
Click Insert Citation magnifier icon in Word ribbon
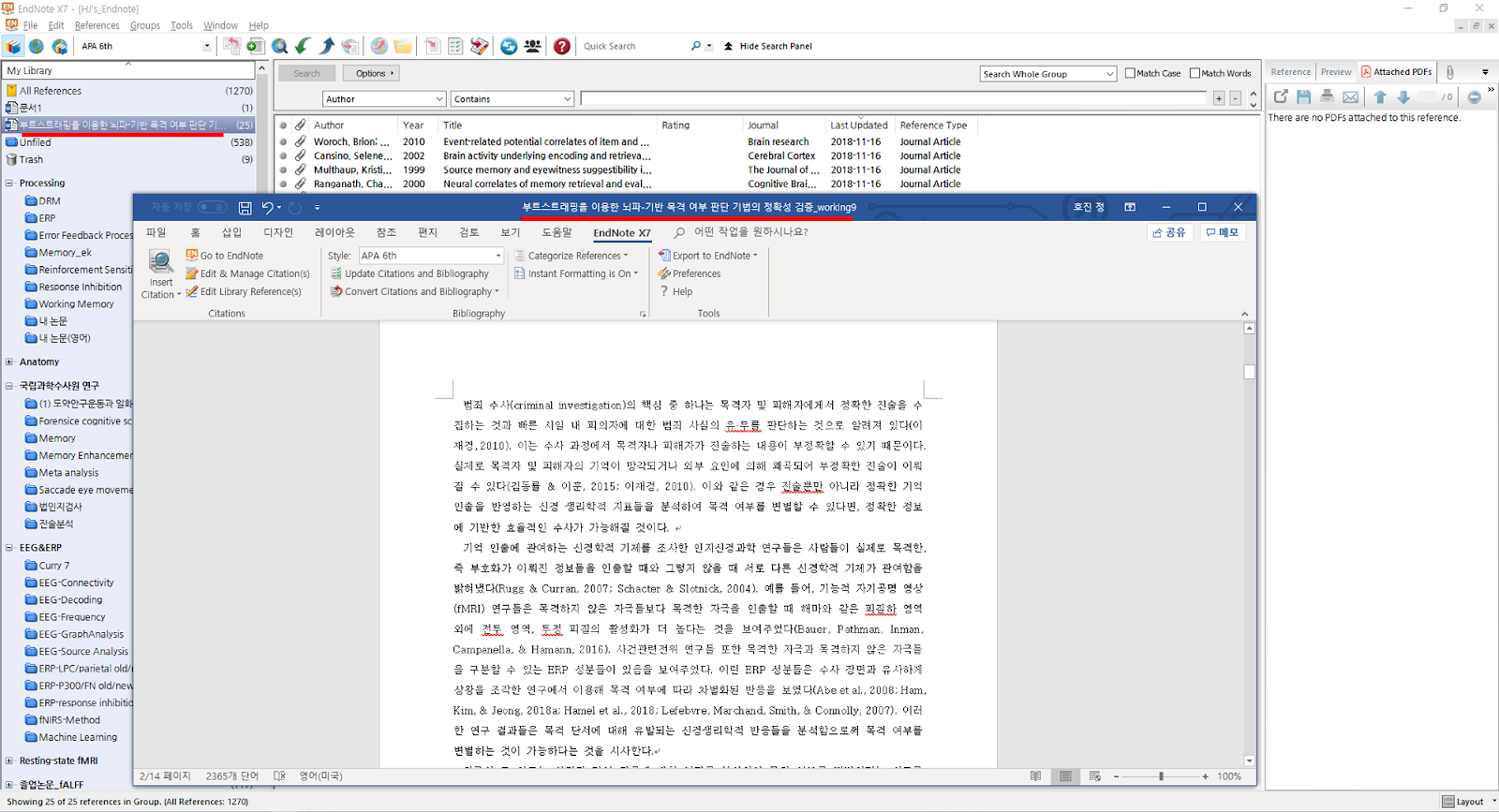click(161, 262)
